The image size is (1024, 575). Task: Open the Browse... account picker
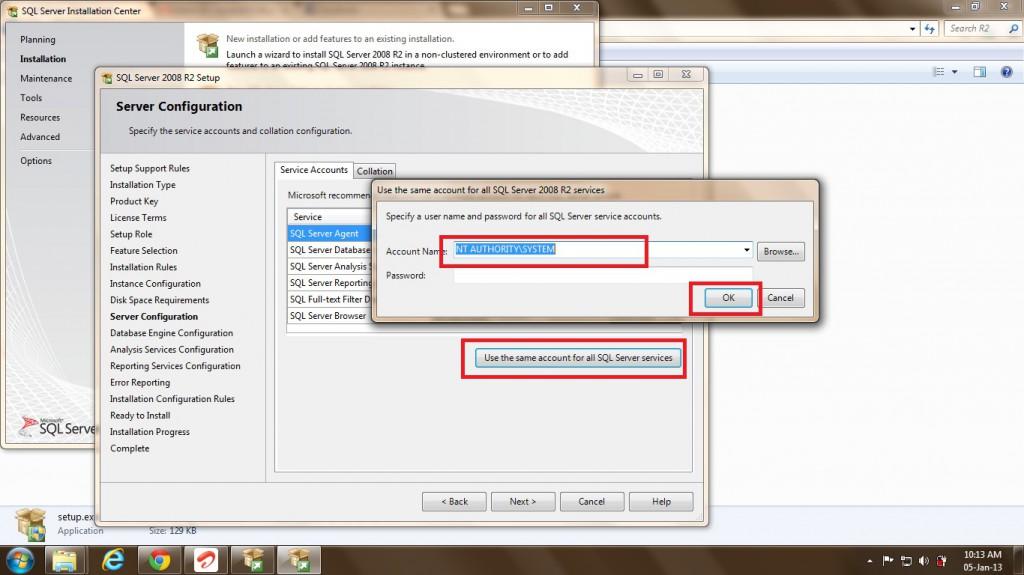[781, 252]
